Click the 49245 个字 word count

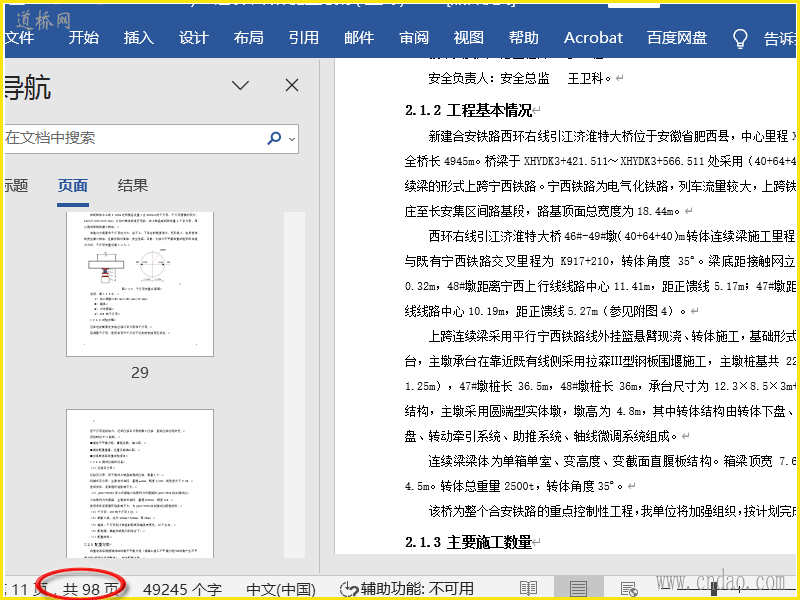pyautogui.click(x=182, y=590)
